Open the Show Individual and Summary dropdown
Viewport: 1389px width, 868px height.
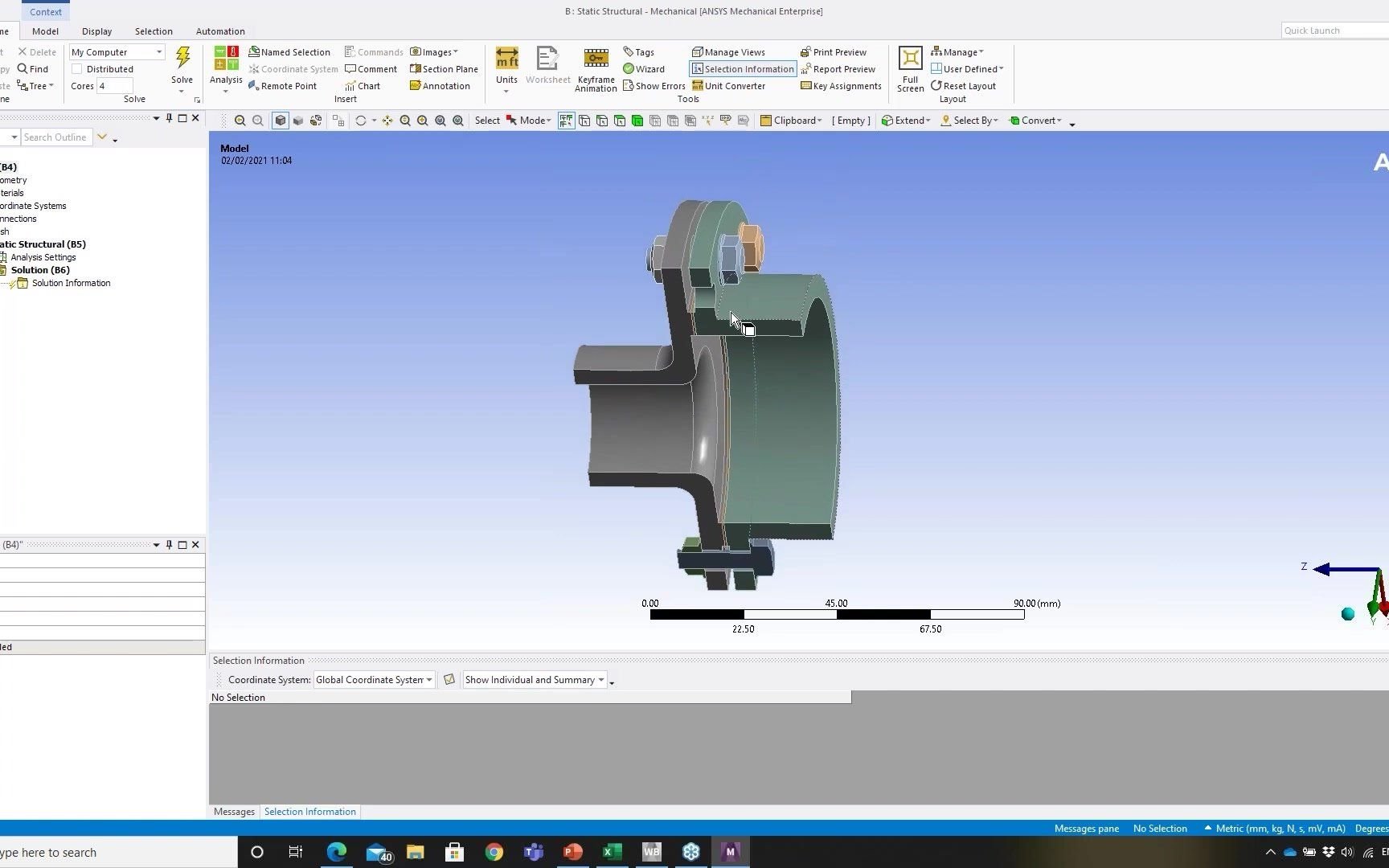pyautogui.click(x=600, y=679)
